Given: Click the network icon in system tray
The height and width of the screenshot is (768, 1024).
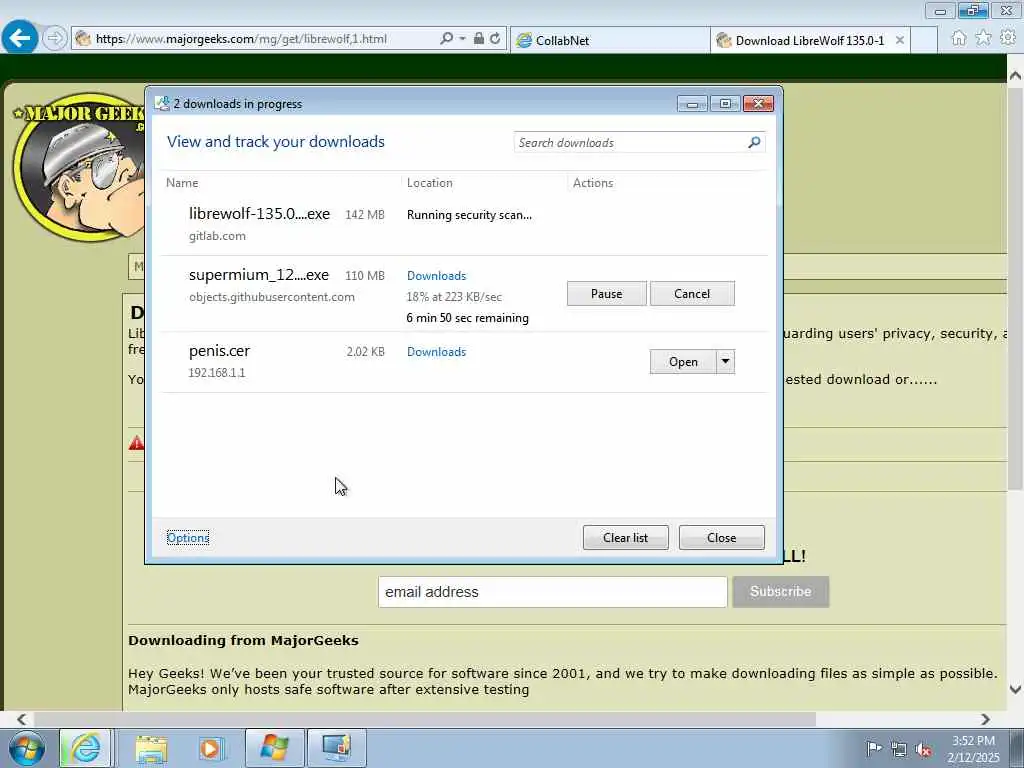Looking at the screenshot, I should (x=899, y=749).
